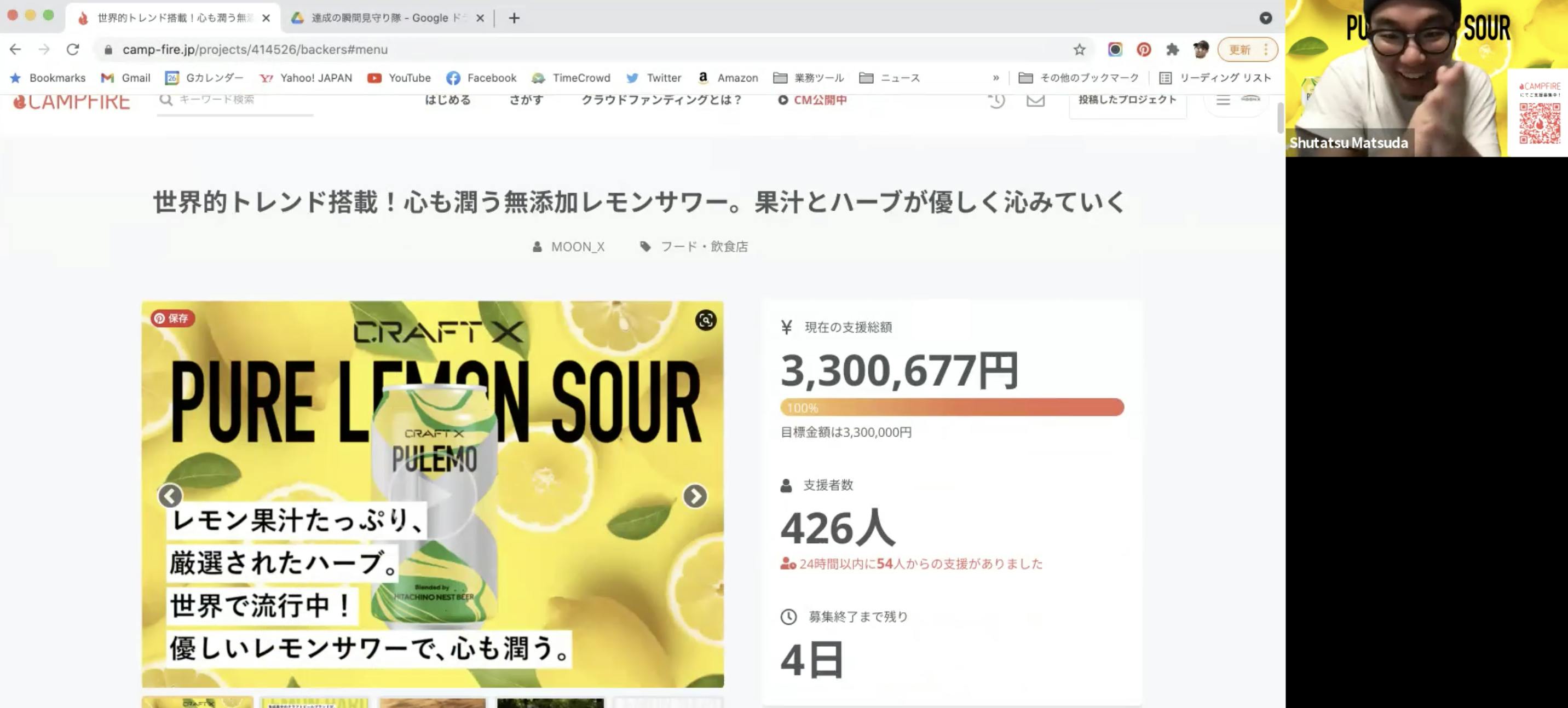Click the image search magnifier icon
This screenshot has width=1568, height=708.
[706, 320]
